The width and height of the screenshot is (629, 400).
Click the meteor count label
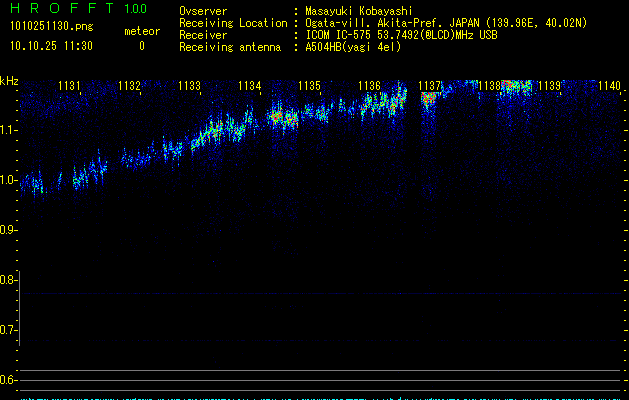[142, 31]
